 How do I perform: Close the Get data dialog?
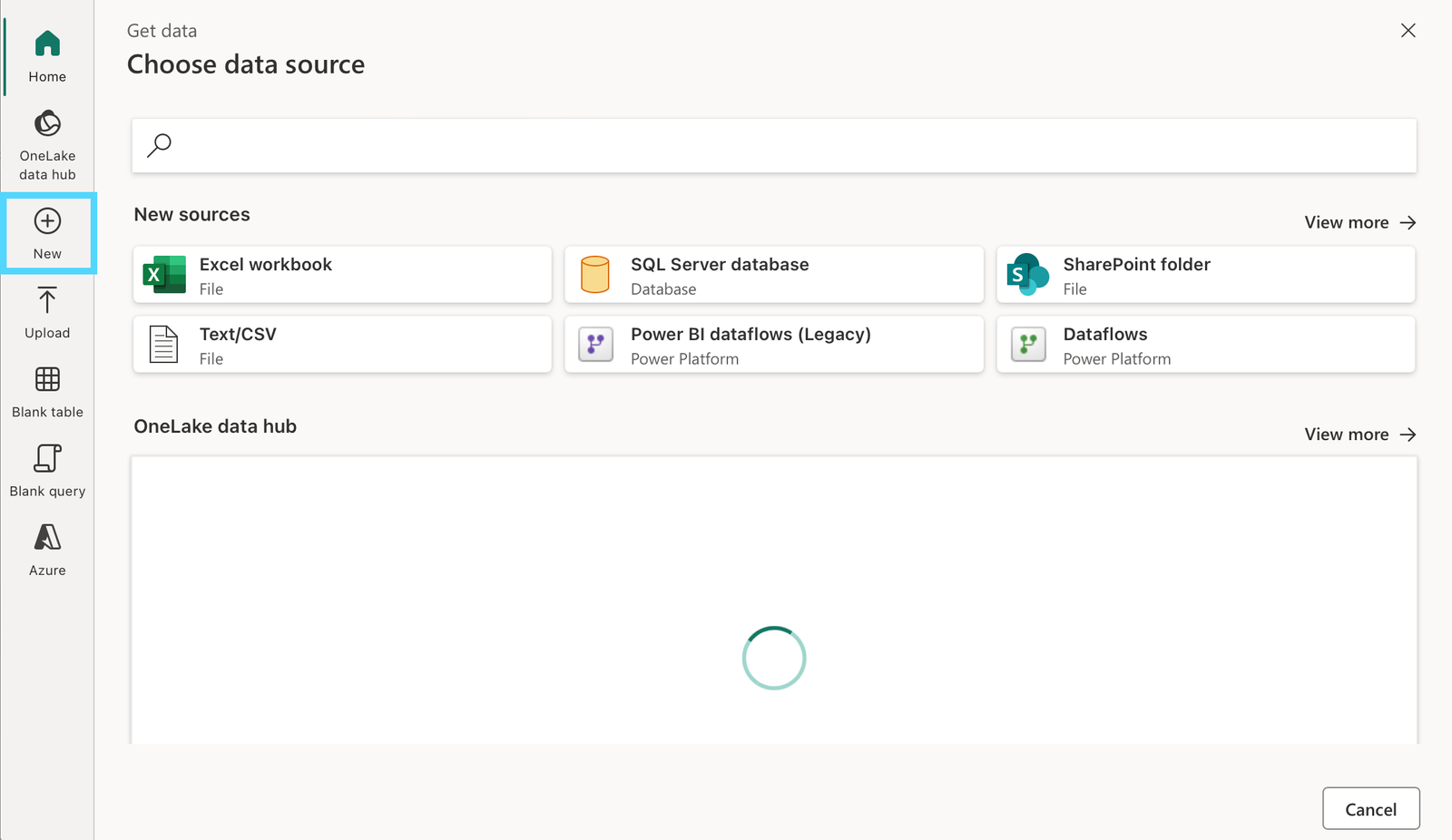pos(1408,30)
